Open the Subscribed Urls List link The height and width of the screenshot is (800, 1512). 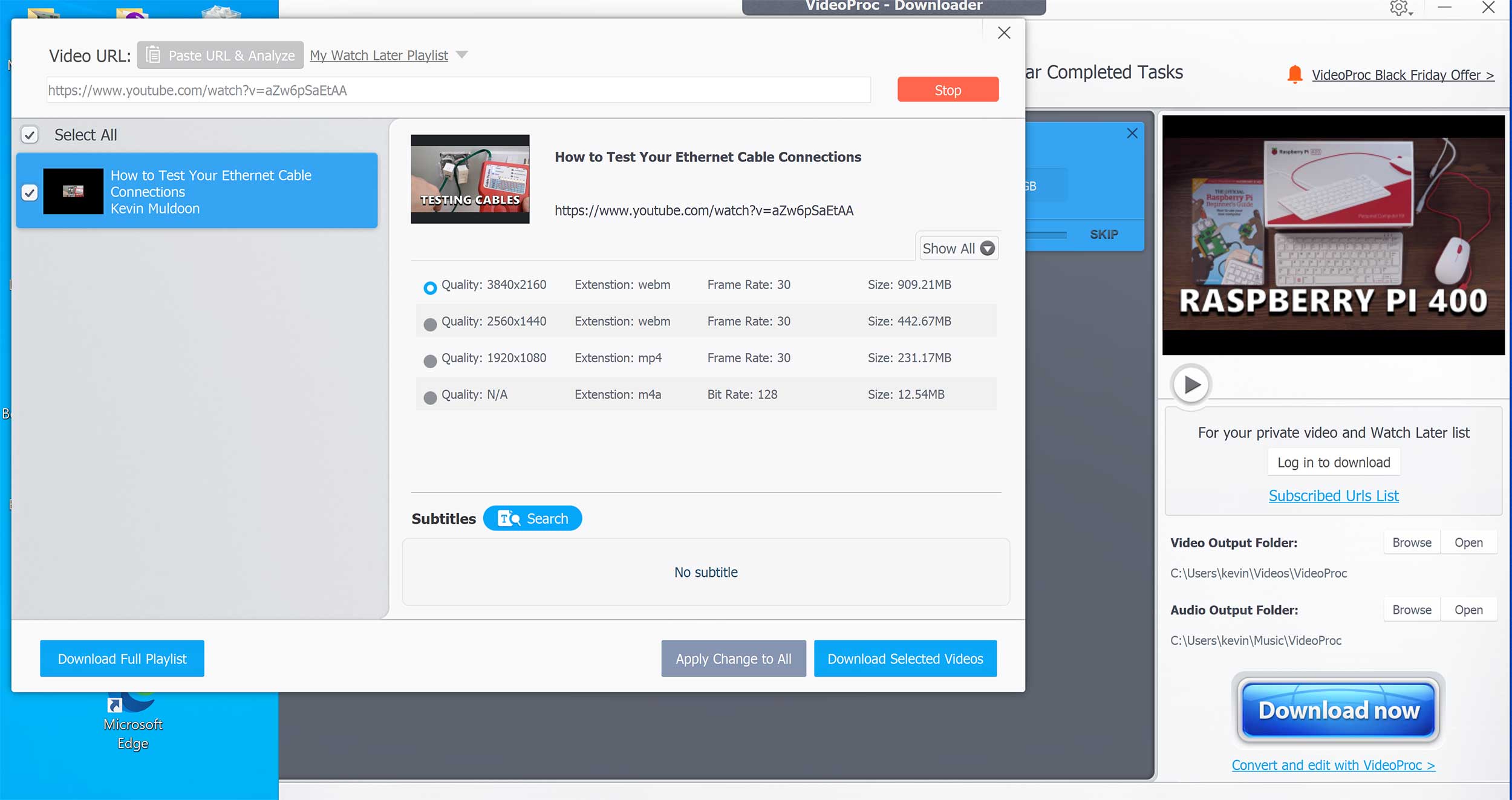coord(1334,496)
